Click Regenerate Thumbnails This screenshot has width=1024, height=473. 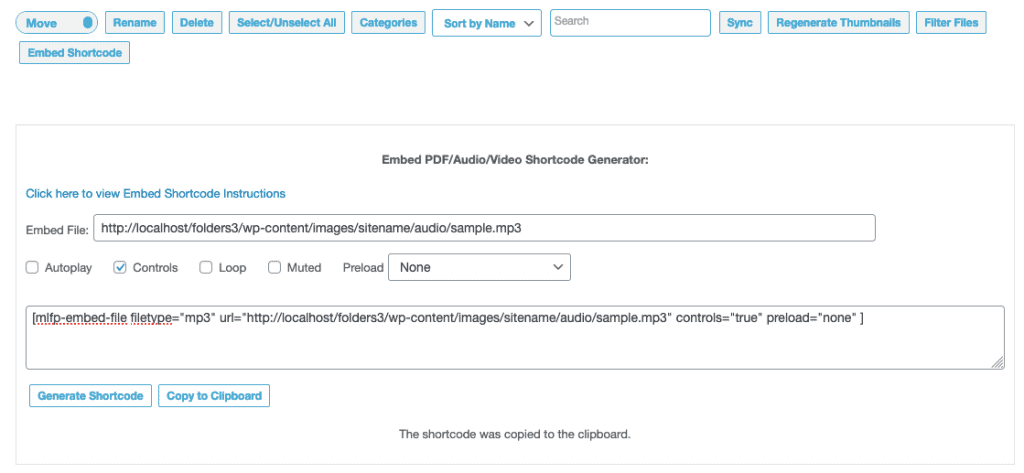pos(839,23)
